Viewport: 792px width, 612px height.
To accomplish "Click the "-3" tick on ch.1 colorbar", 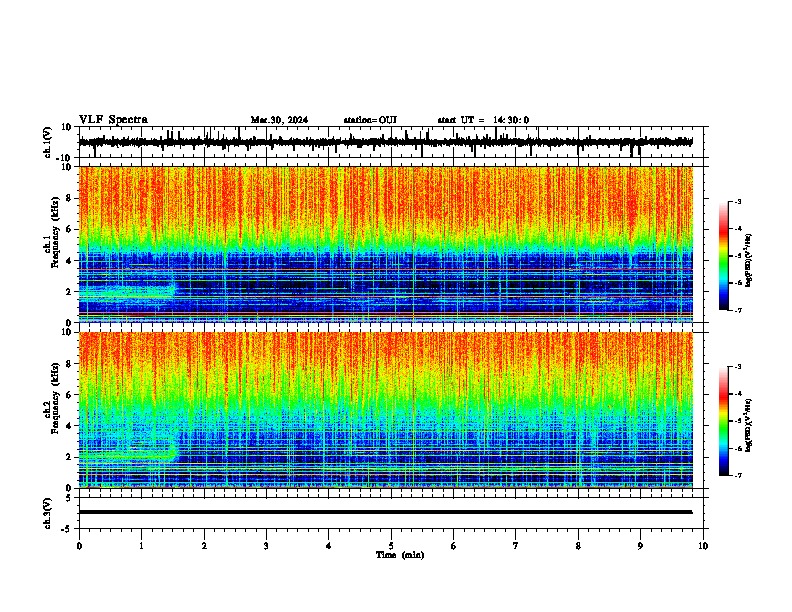I will click(x=737, y=201).
